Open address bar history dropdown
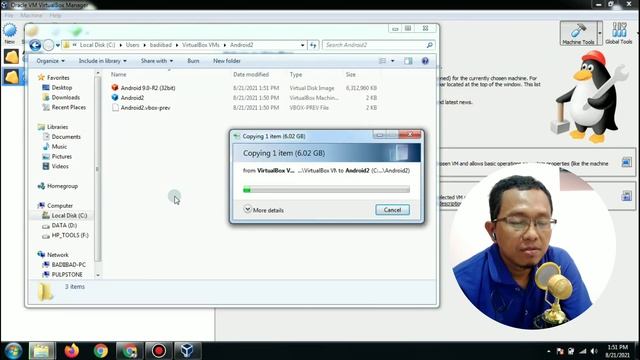 302,45
